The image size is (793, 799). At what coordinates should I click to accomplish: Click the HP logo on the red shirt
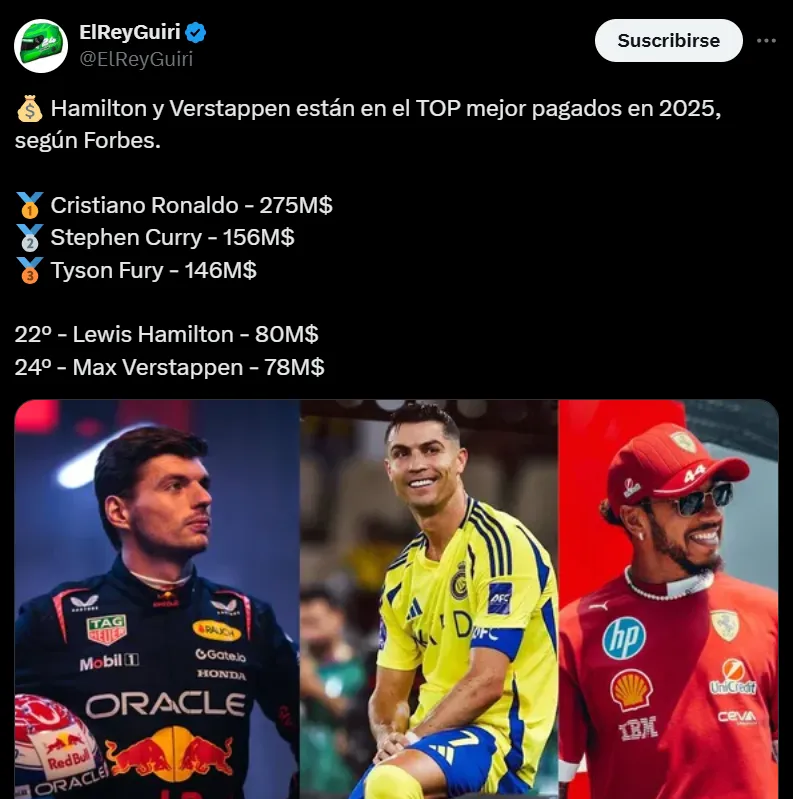point(624,638)
